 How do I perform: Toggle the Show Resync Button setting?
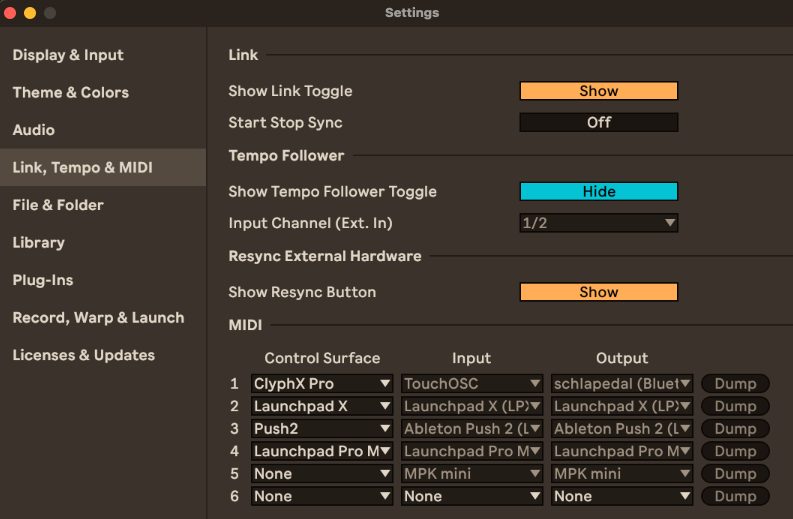pos(598,292)
